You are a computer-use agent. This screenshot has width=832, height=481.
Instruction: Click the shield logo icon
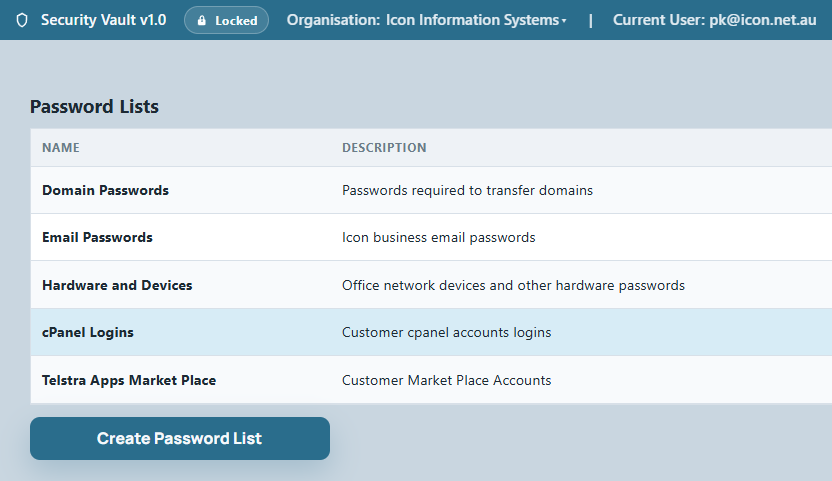tap(22, 20)
